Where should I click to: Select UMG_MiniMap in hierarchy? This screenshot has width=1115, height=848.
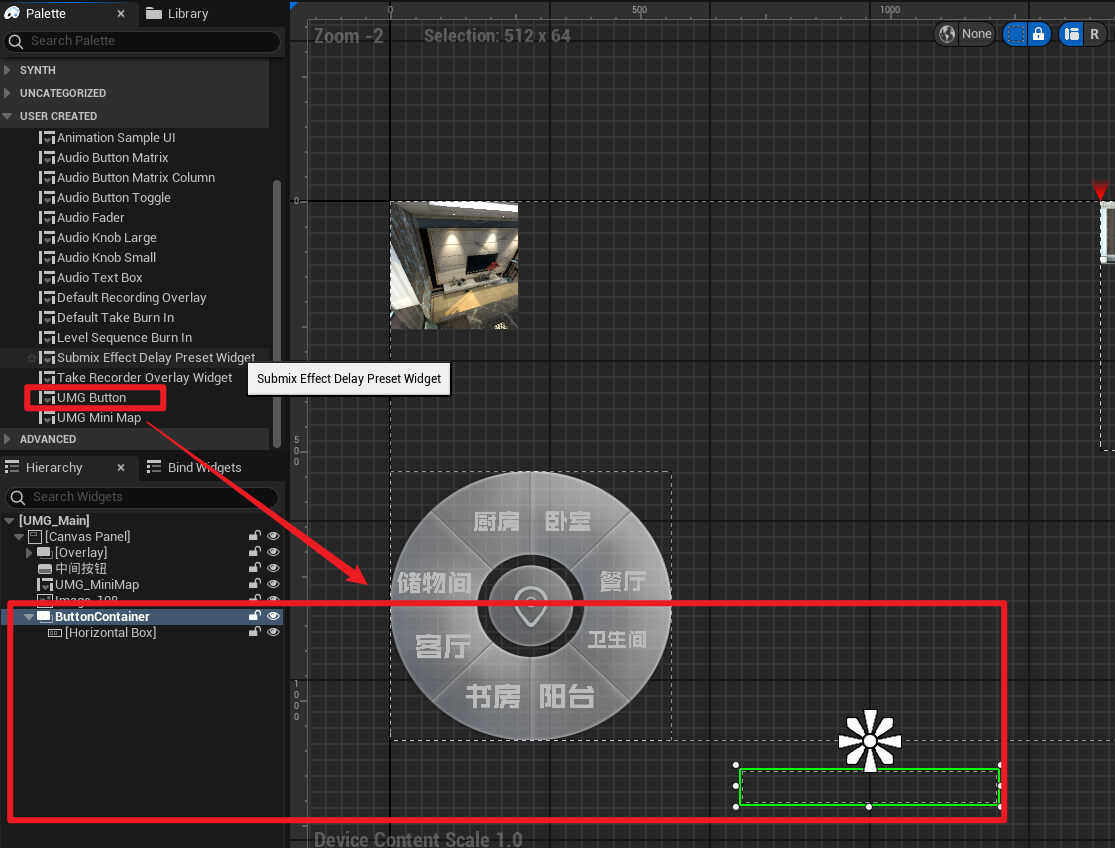tap(97, 584)
